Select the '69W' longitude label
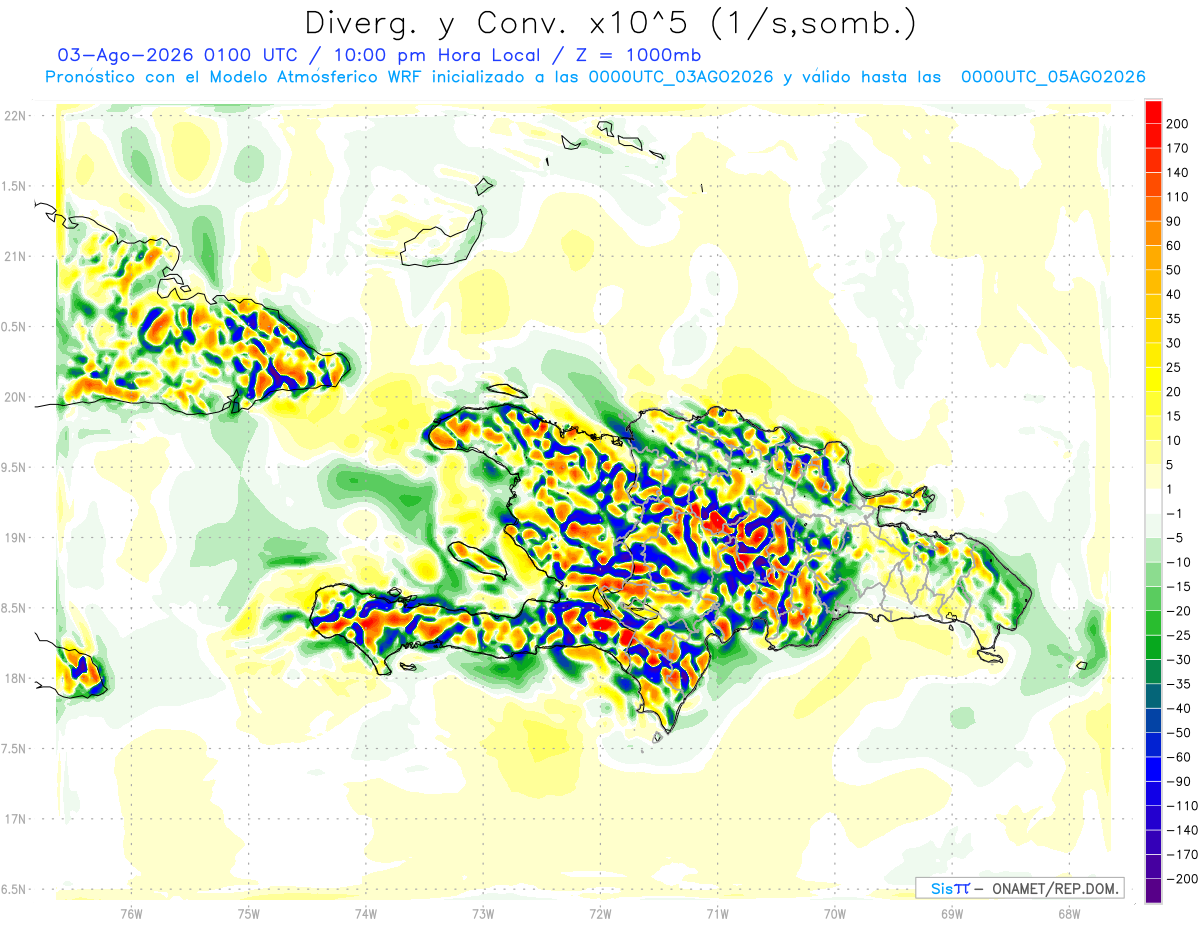 951,914
